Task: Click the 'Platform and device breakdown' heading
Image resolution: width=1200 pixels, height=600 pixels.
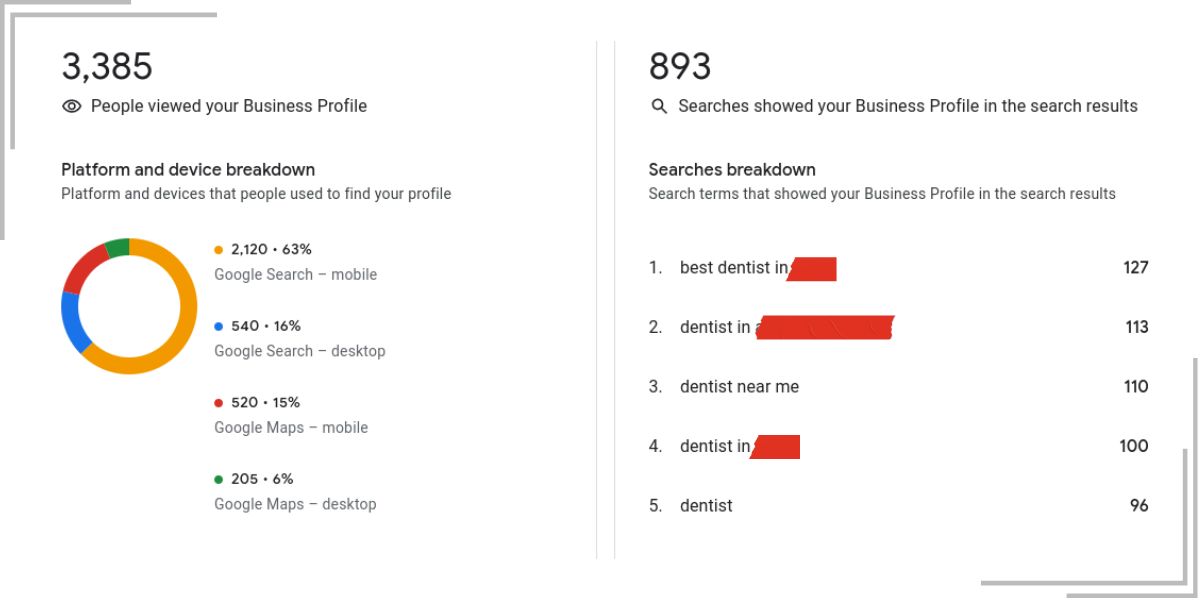Action: point(188,170)
